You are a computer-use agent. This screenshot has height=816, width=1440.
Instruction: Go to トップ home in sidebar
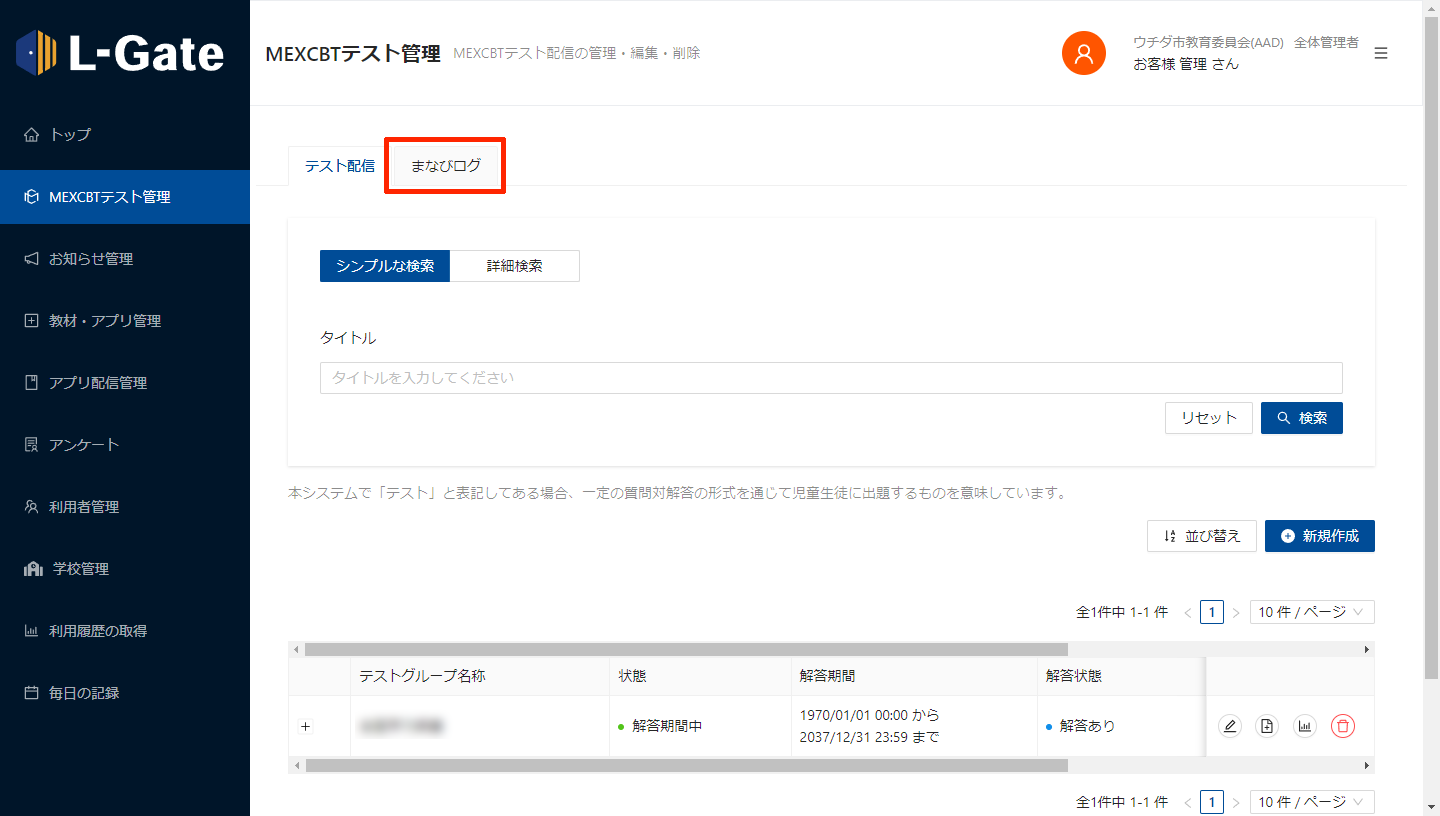[70, 135]
